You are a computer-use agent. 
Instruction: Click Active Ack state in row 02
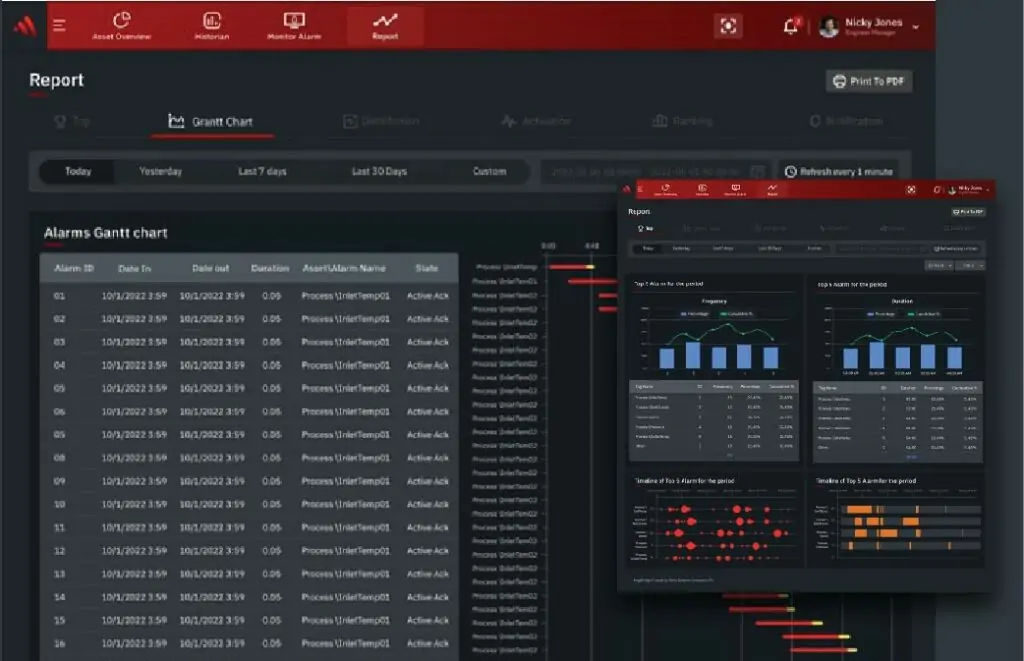tap(428, 319)
